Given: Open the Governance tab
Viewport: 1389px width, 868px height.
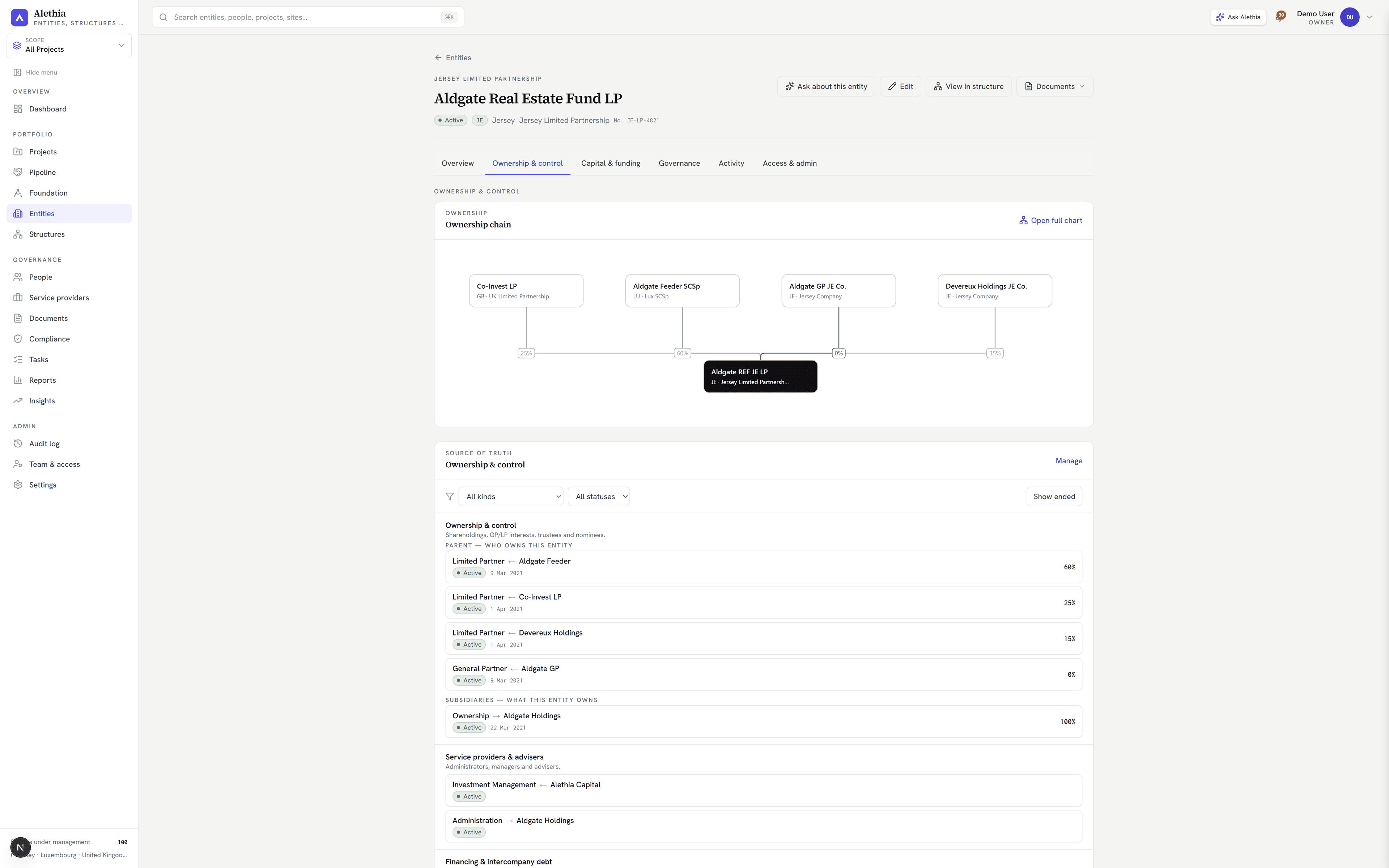Looking at the screenshot, I should point(679,163).
